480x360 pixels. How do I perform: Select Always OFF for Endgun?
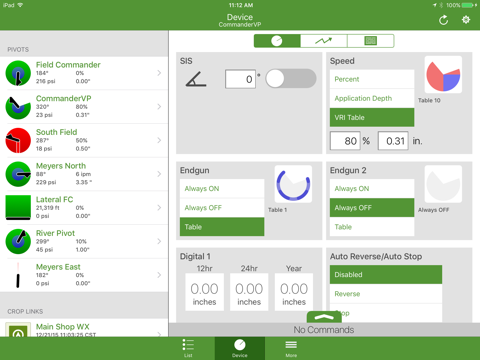[x=222, y=208]
